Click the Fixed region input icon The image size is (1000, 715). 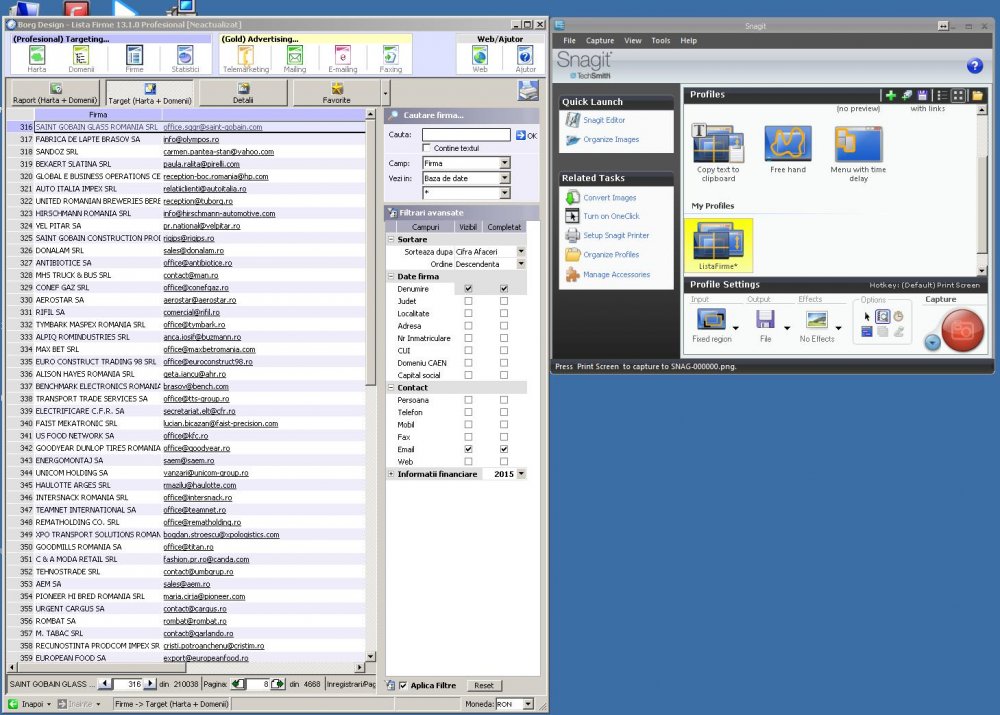pyautogui.click(x=711, y=319)
